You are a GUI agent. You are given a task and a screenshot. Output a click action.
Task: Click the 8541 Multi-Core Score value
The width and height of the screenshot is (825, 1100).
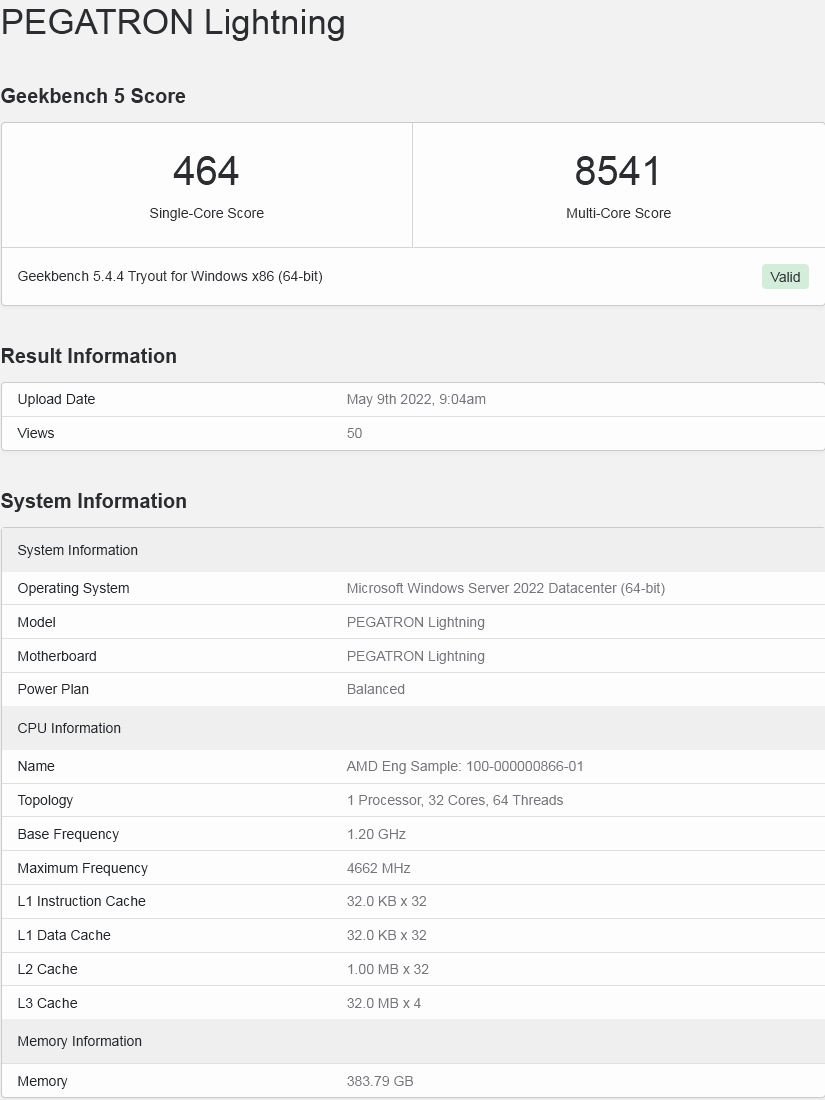click(x=618, y=171)
